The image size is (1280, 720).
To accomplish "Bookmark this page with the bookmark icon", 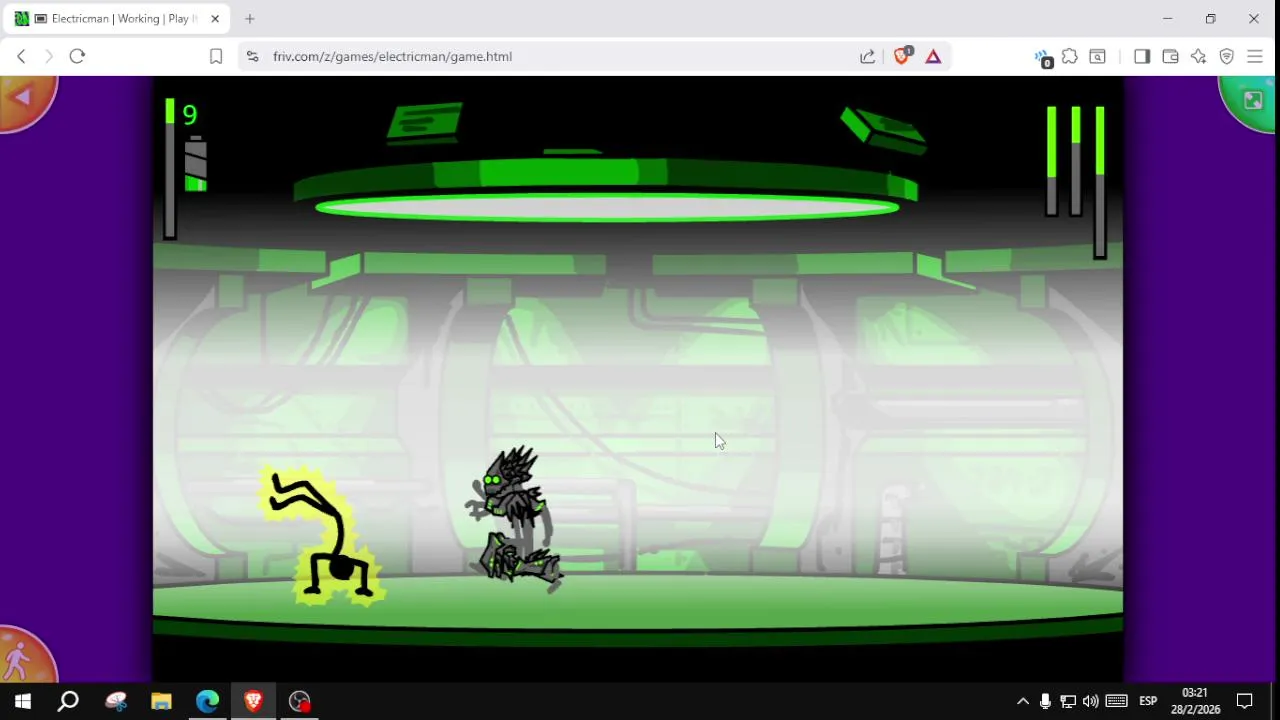I will (215, 57).
